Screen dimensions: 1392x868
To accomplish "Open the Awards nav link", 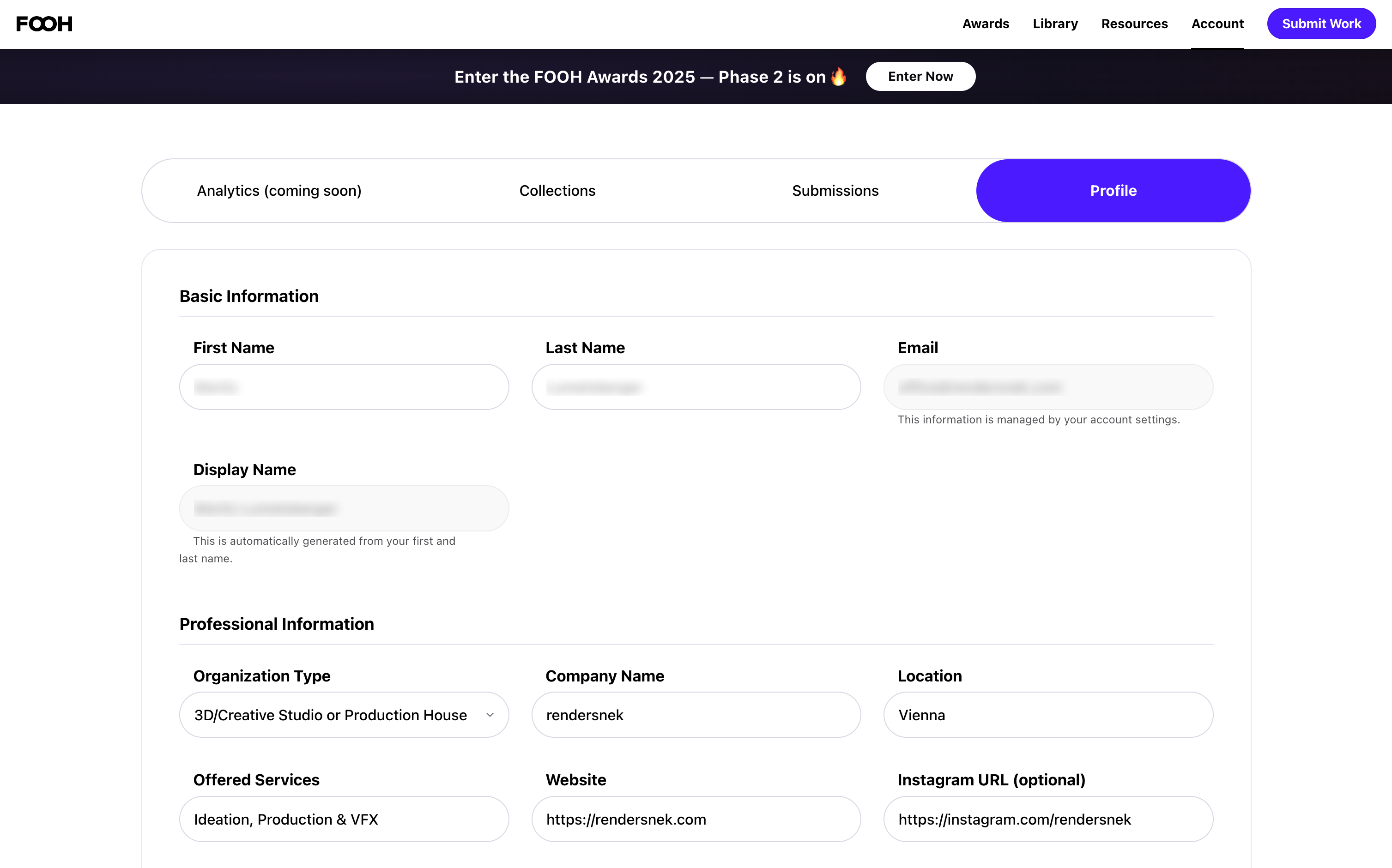I will click(x=986, y=24).
